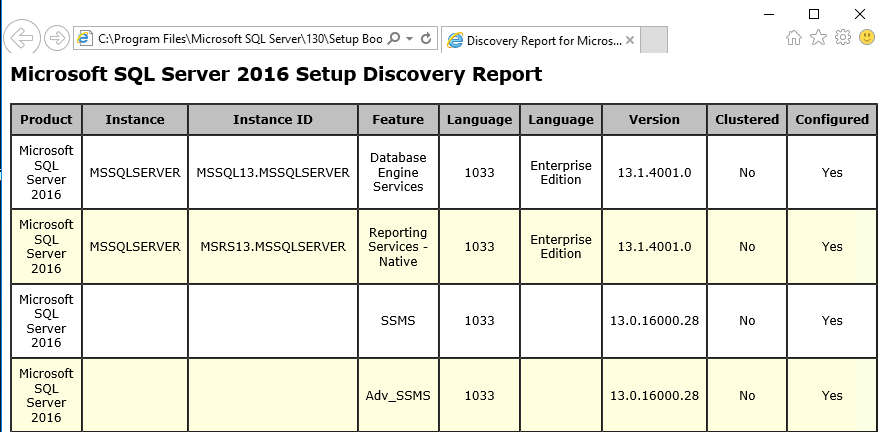Go to the Home page icon

point(794,38)
